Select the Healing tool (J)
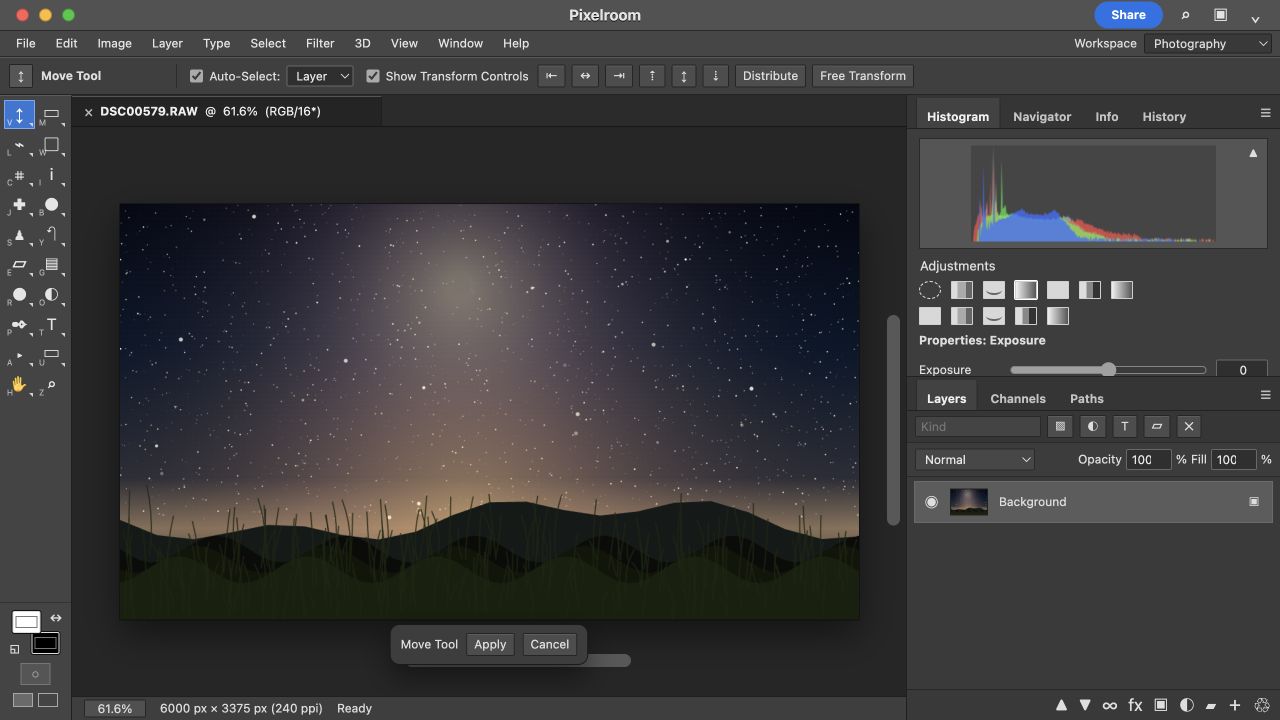 pos(19,205)
